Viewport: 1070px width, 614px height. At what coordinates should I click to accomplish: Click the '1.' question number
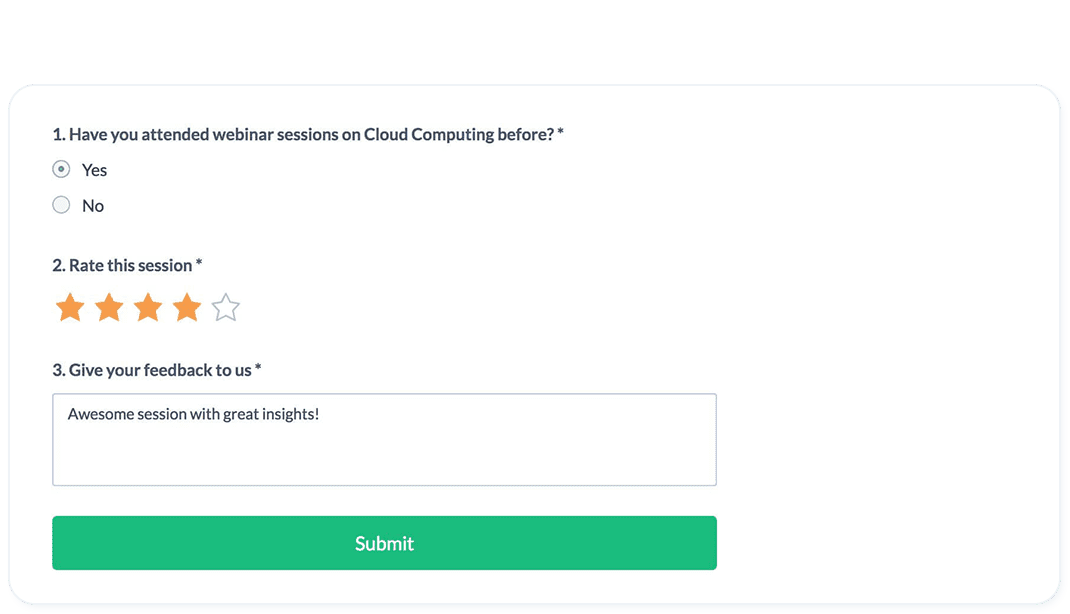[x=59, y=134]
